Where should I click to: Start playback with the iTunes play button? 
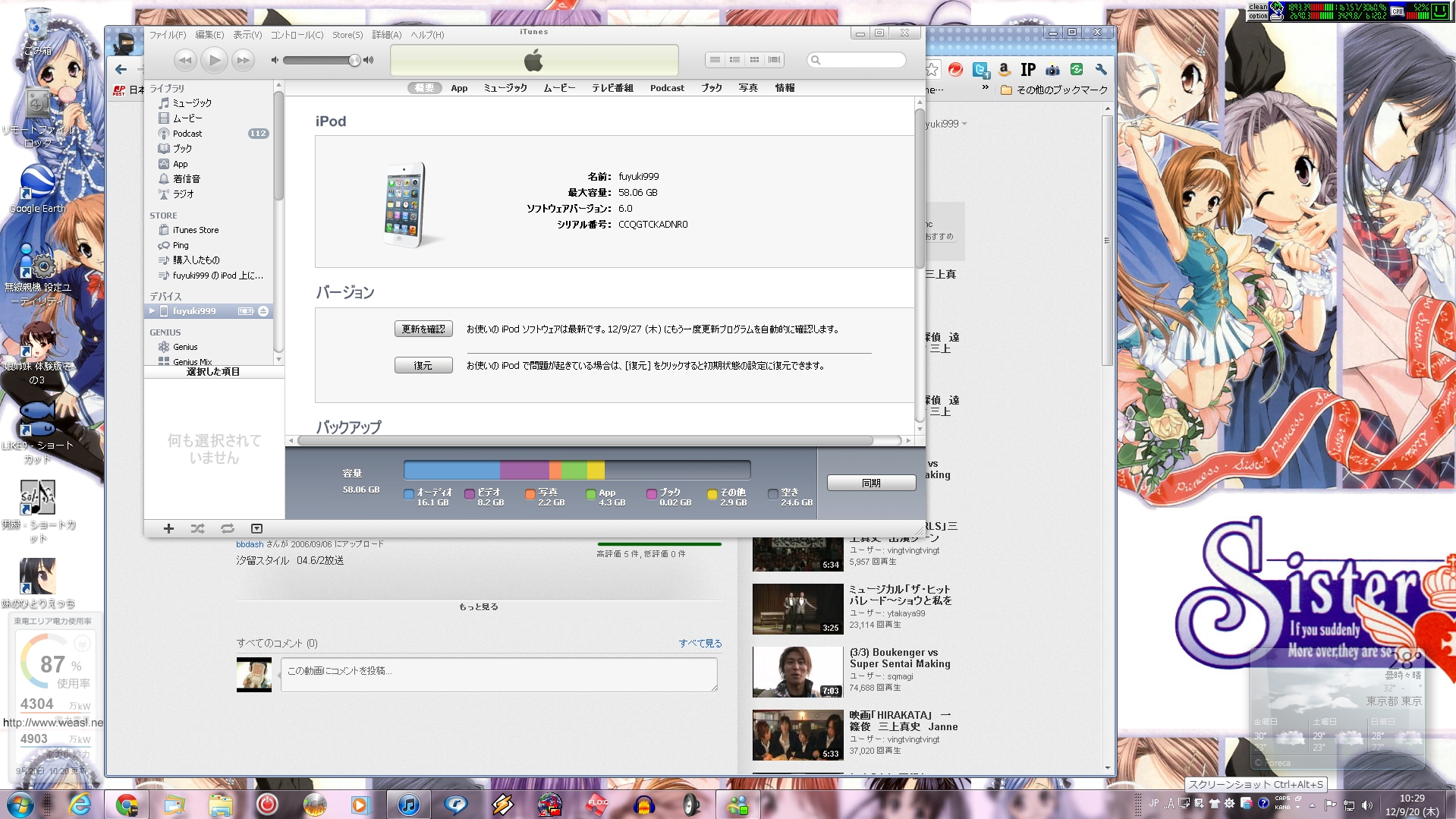click(x=214, y=60)
